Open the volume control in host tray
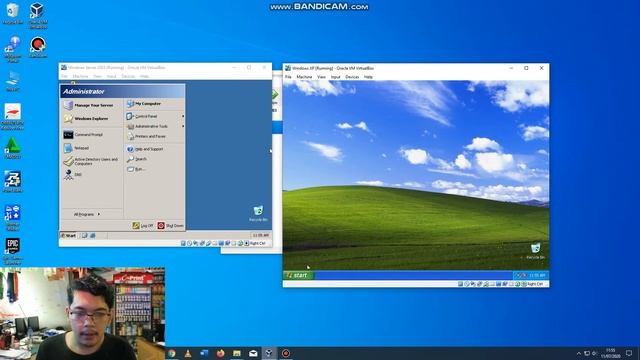This screenshot has height=360, width=640. pyautogui.click(x=594, y=353)
